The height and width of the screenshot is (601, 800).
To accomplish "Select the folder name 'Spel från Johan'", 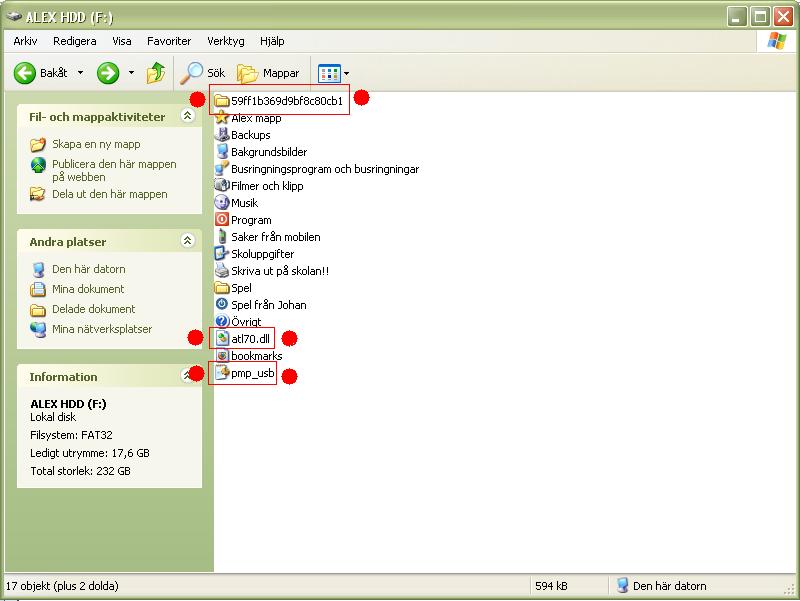I will [269, 305].
